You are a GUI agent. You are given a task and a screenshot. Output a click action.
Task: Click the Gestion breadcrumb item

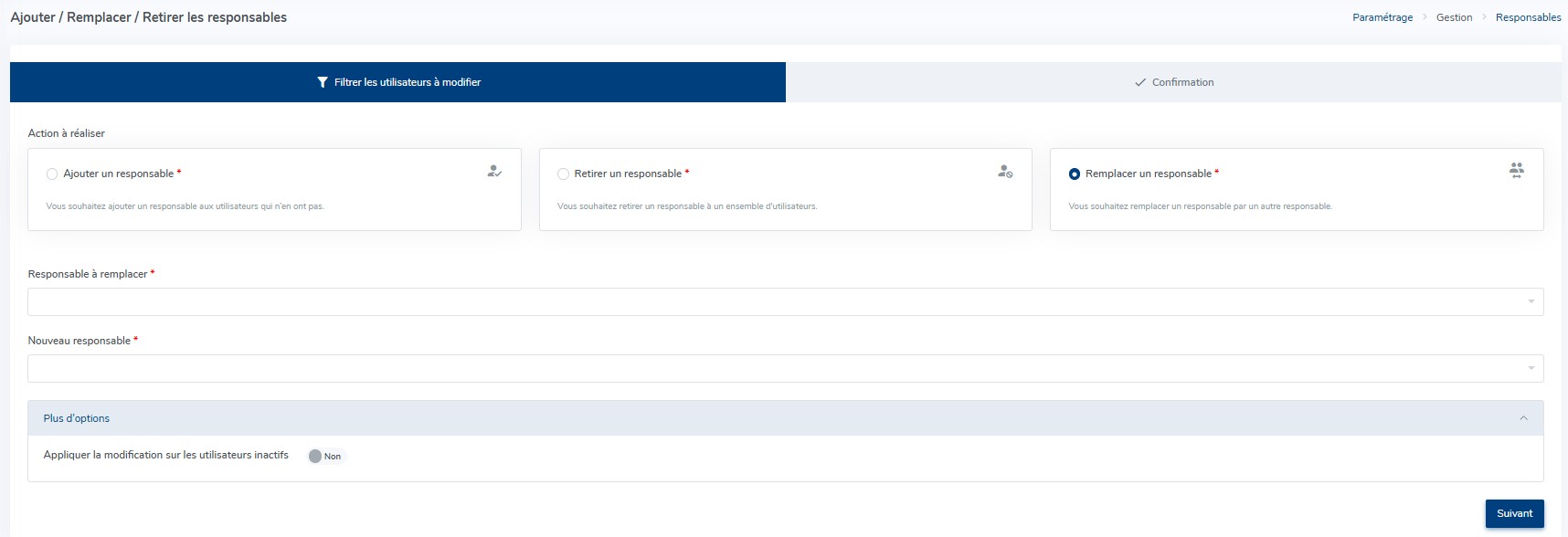click(x=1454, y=17)
